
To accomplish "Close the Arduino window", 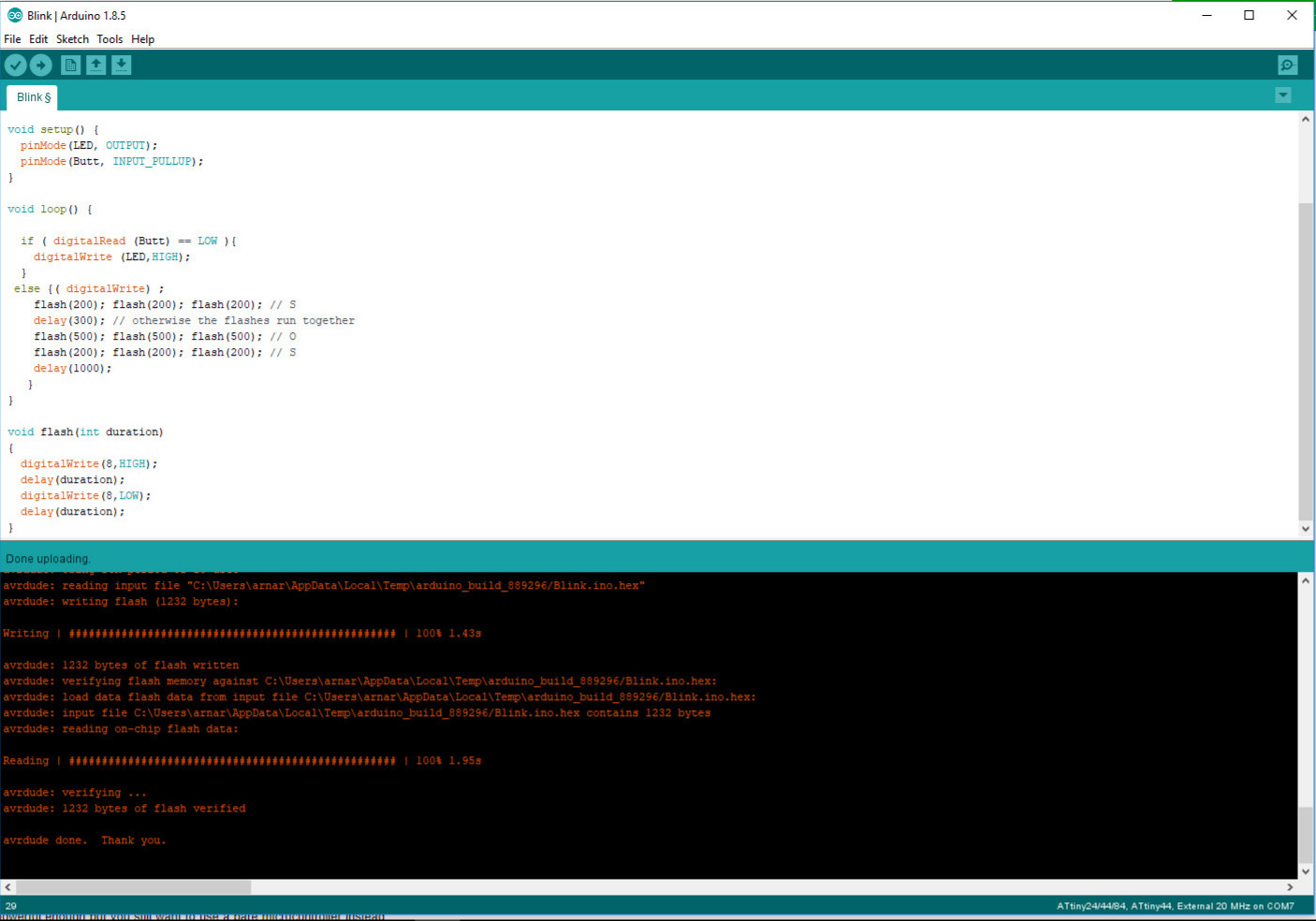I will coord(1293,15).
